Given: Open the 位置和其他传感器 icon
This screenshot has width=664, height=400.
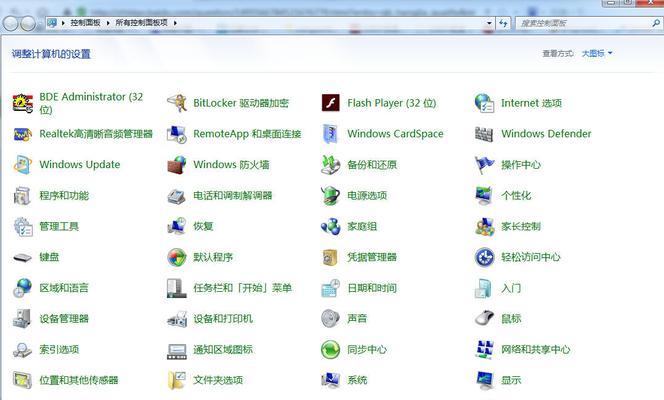Looking at the screenshot, I should click(22, 380).
